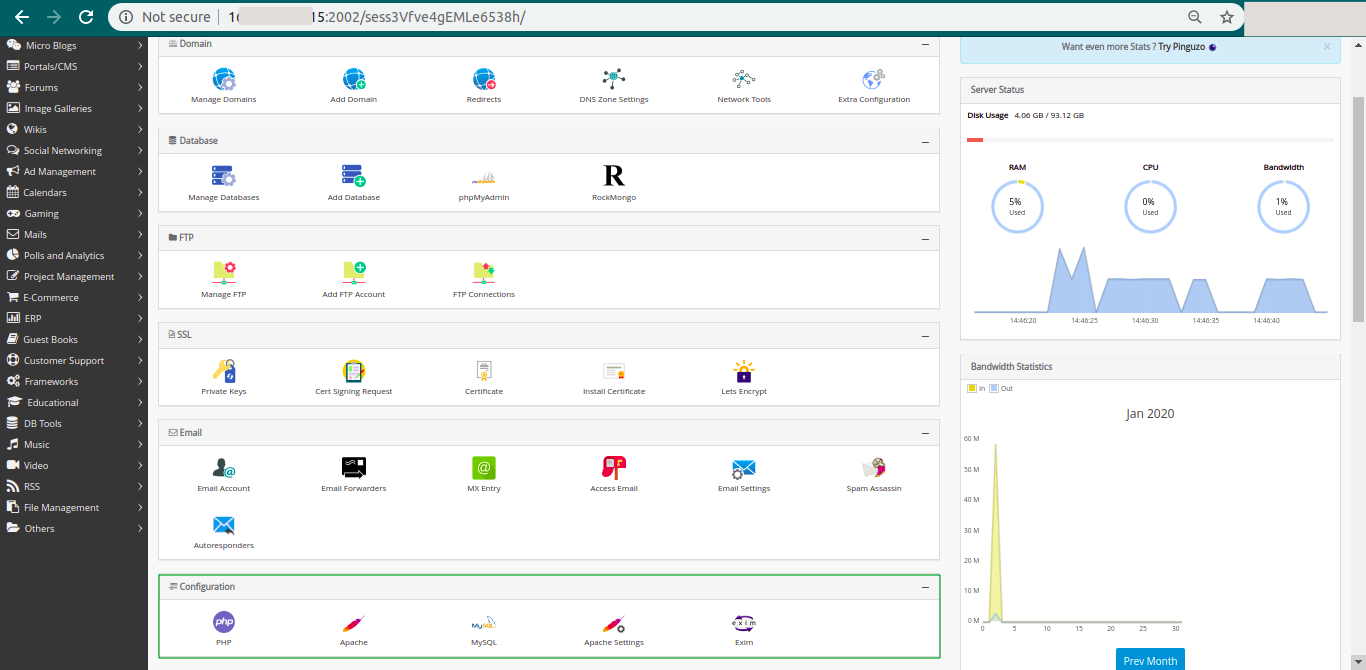Open Spam Assassin
The image size is (1366, 670).
coord(874,467)
